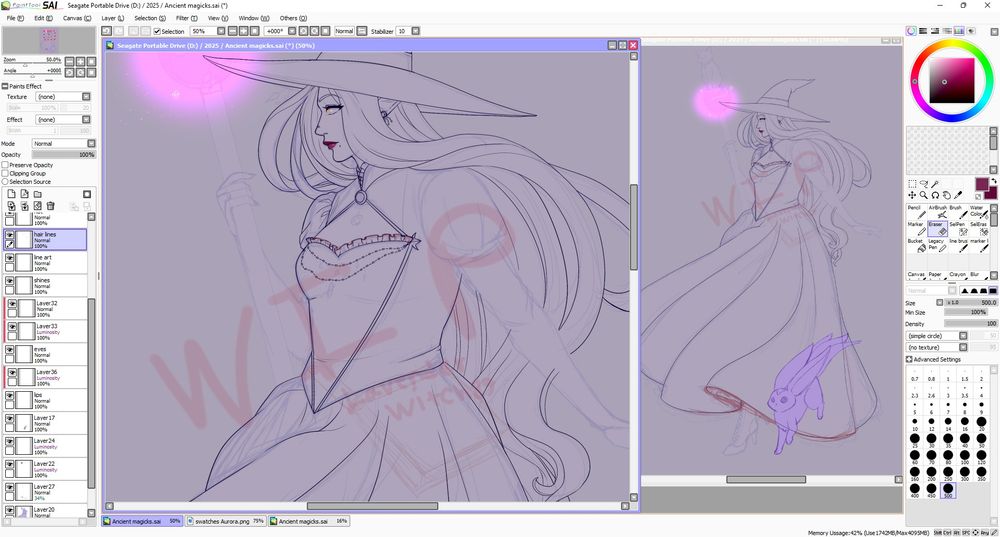
Task: Open the Effect dropdown
Action: (x=63, y=120)
